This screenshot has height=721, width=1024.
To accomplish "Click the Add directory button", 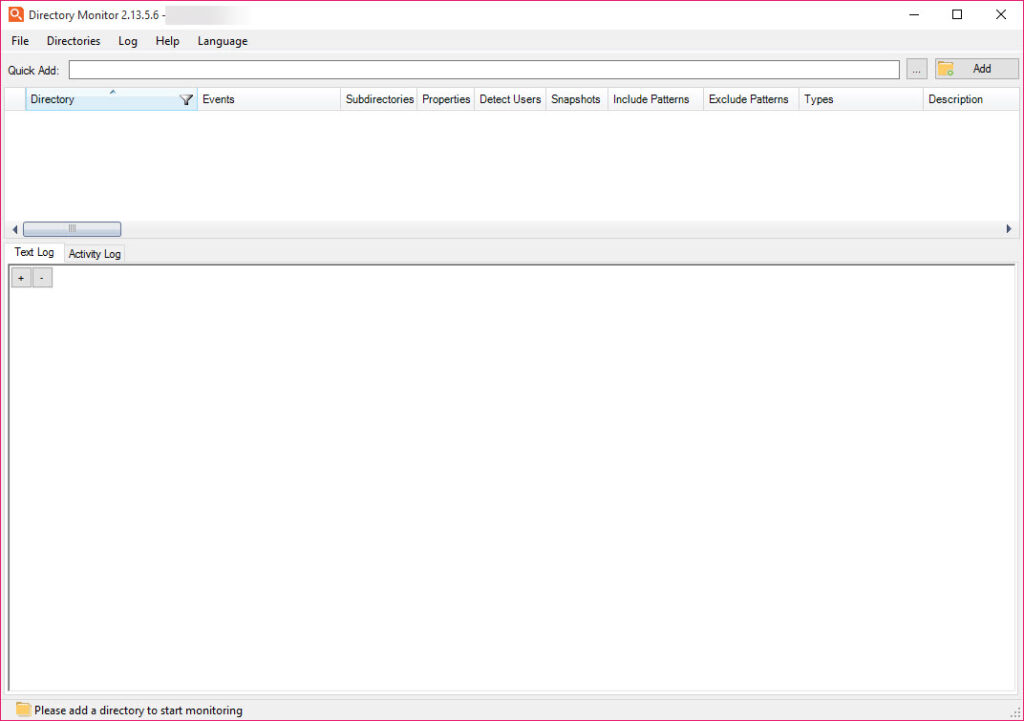I will click(976, 69).
